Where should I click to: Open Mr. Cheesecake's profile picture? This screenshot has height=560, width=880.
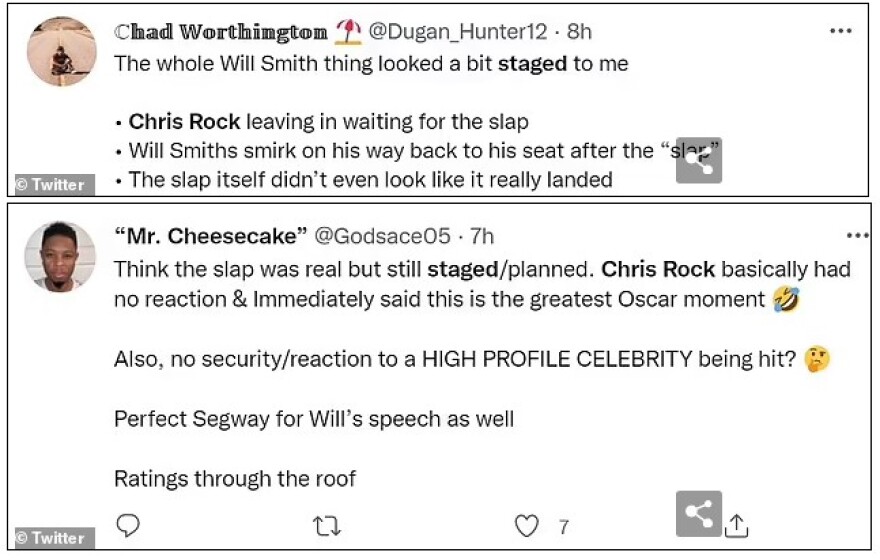(60, 256)
